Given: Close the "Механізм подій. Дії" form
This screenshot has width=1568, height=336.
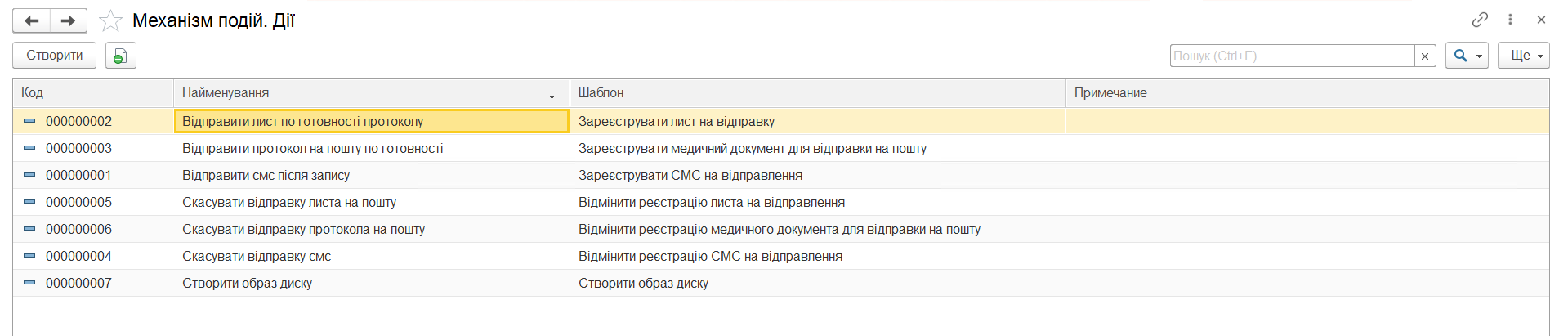Looking at the screenshot, I should coord(1541,20).
